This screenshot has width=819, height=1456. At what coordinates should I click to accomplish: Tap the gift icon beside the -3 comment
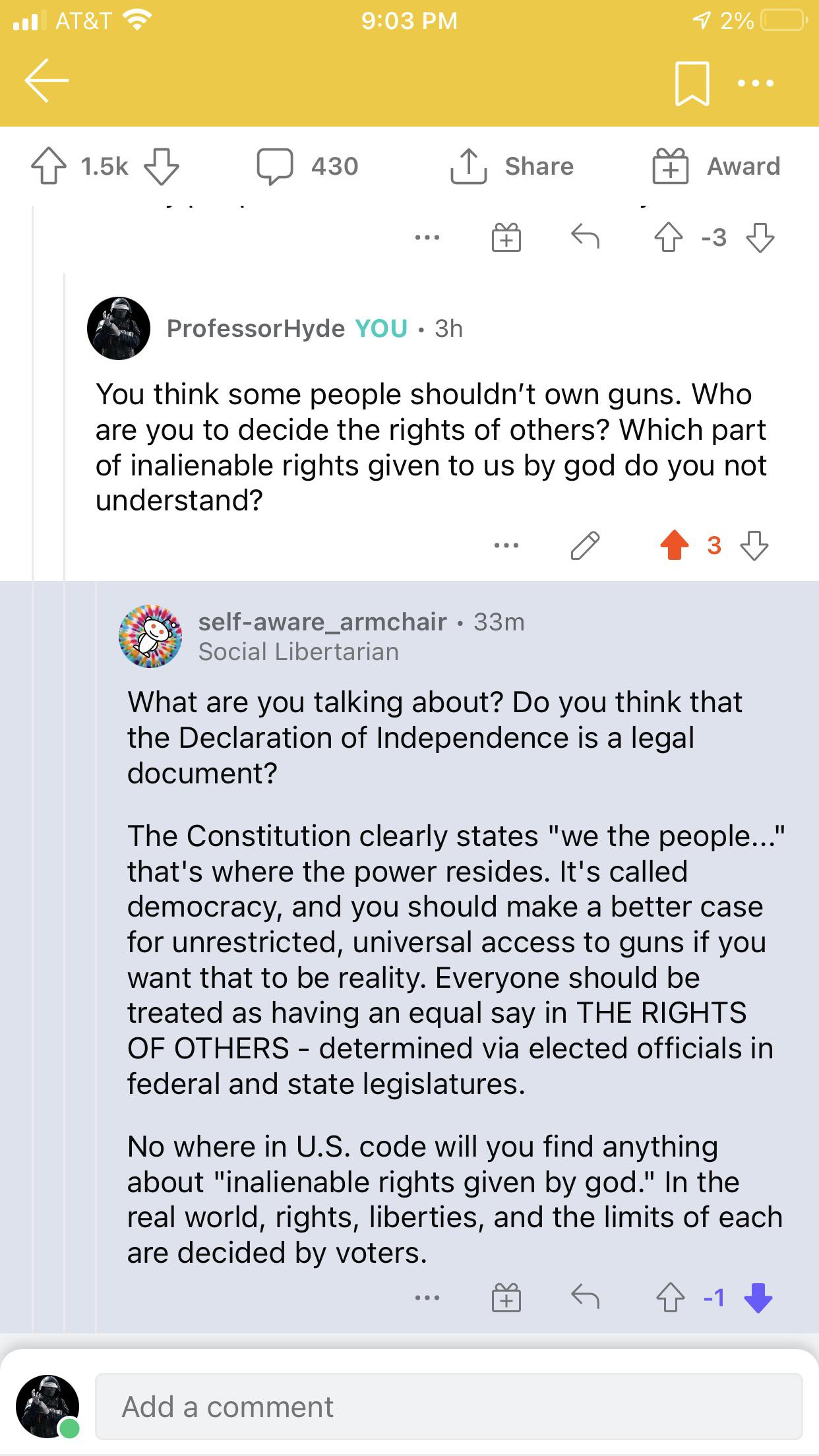click(x=506, y=238)
